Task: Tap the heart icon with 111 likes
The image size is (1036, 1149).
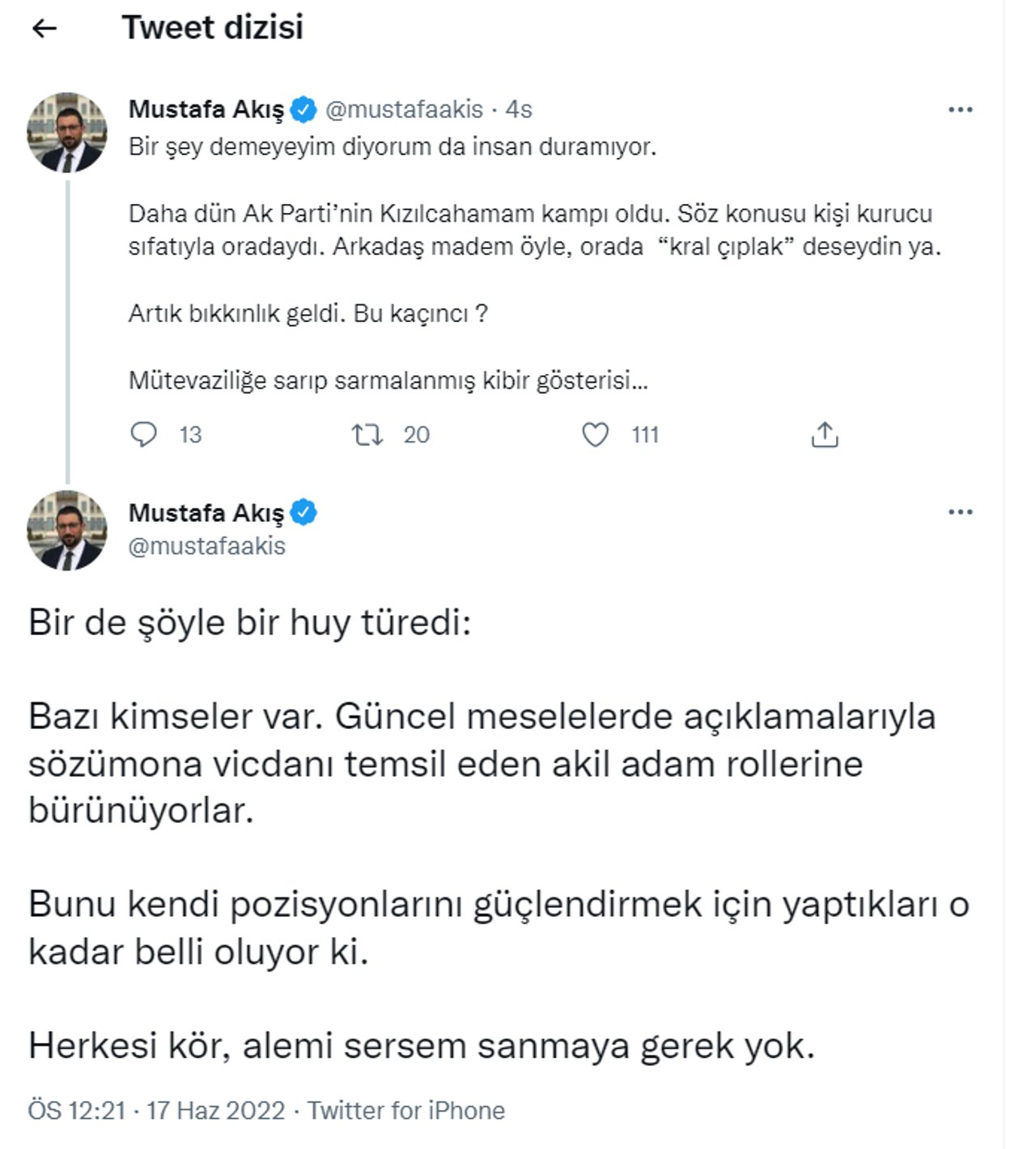Action: tap(597, 435)
